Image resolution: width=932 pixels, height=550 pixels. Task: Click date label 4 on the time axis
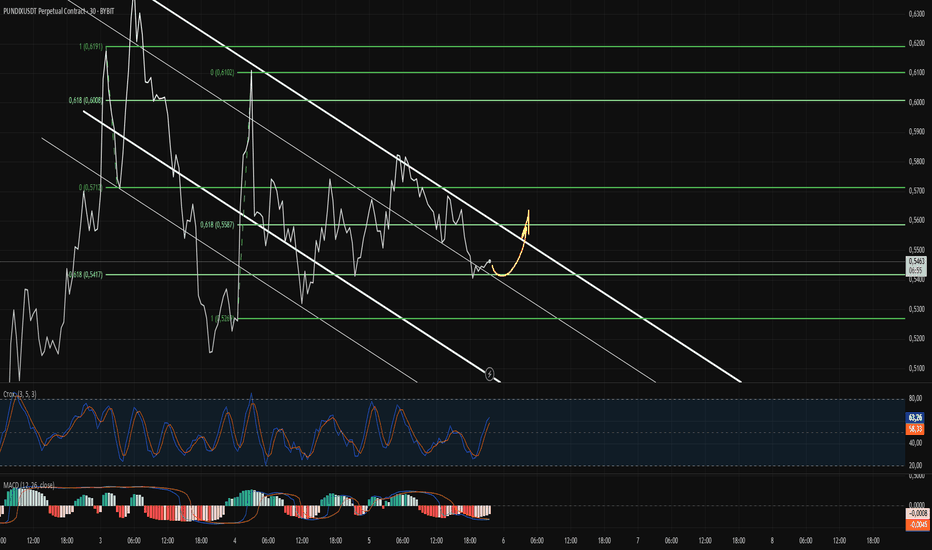235,540
